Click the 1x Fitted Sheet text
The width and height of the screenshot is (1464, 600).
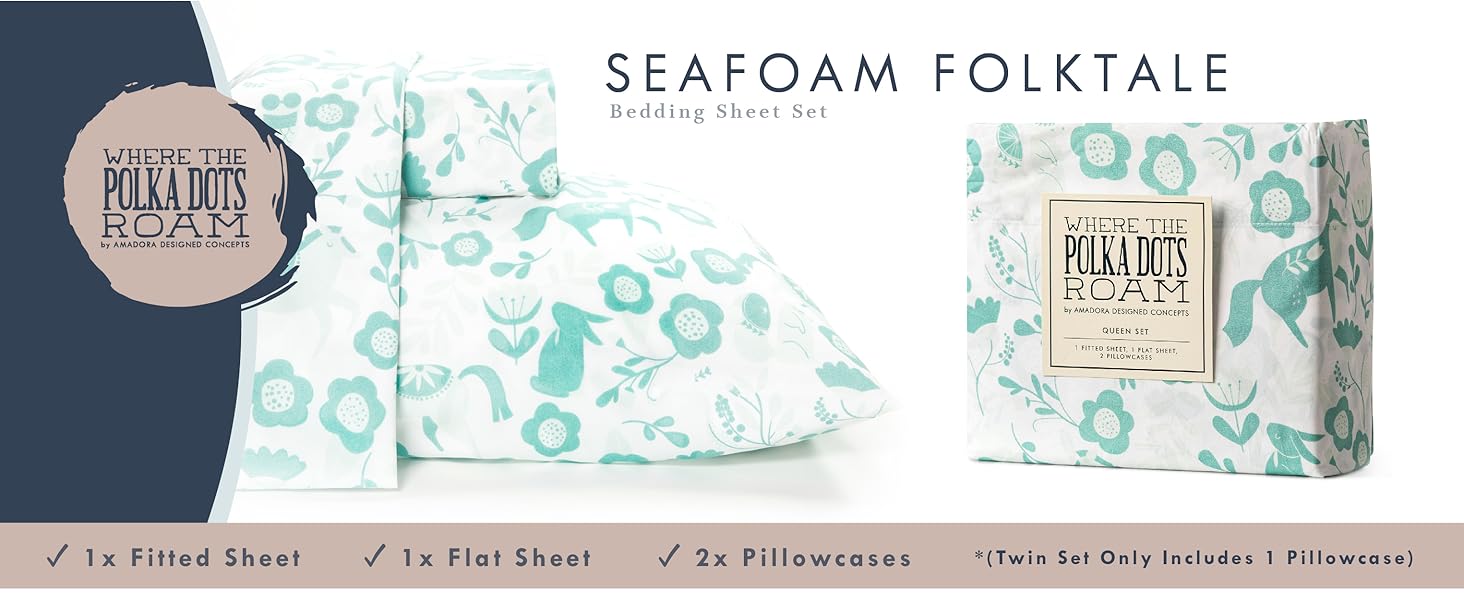[191, 557]
